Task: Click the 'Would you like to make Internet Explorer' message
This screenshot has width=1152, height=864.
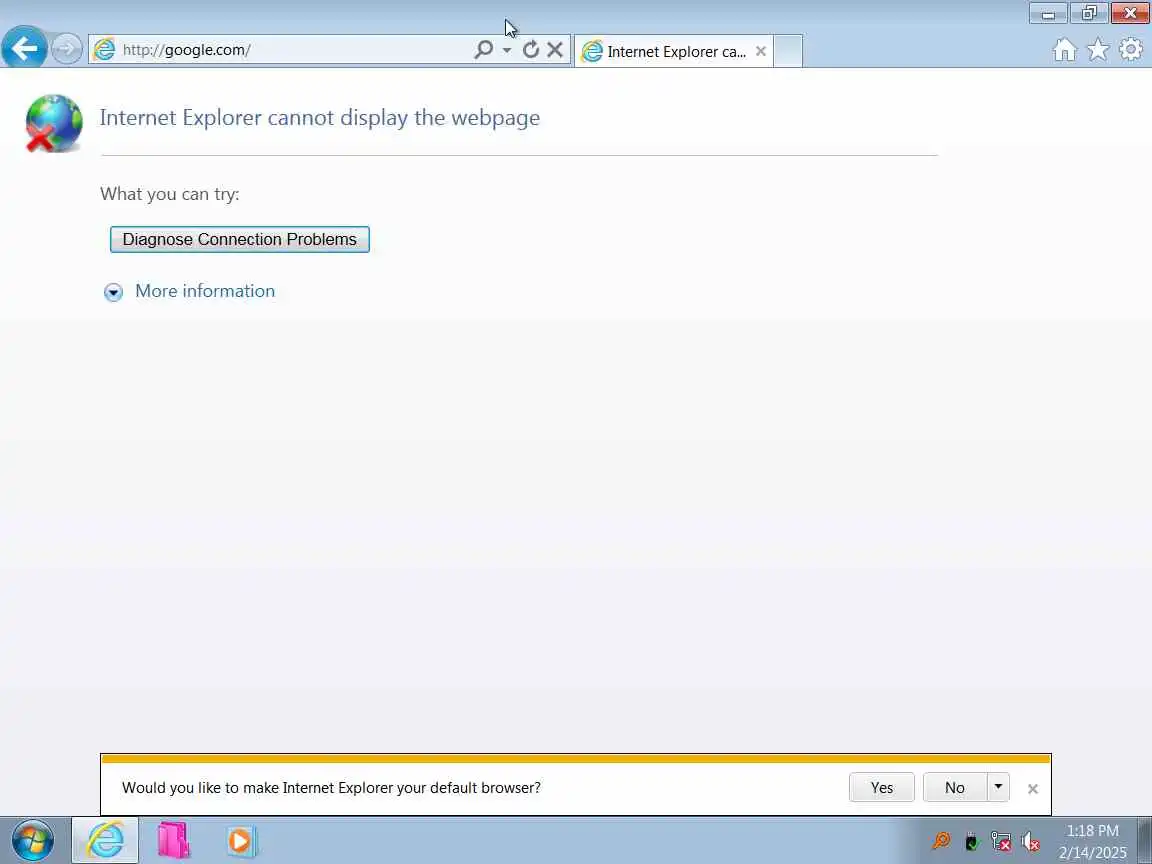Action: tap(331, 788)
